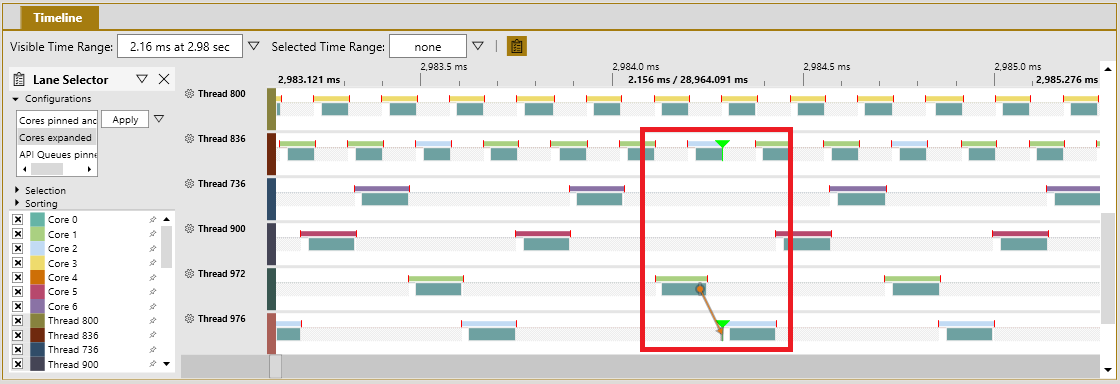The height and width of the screenshot is (384, 1120).
Task: Open settings gear for Thread 800 lane
Action: 189,94
